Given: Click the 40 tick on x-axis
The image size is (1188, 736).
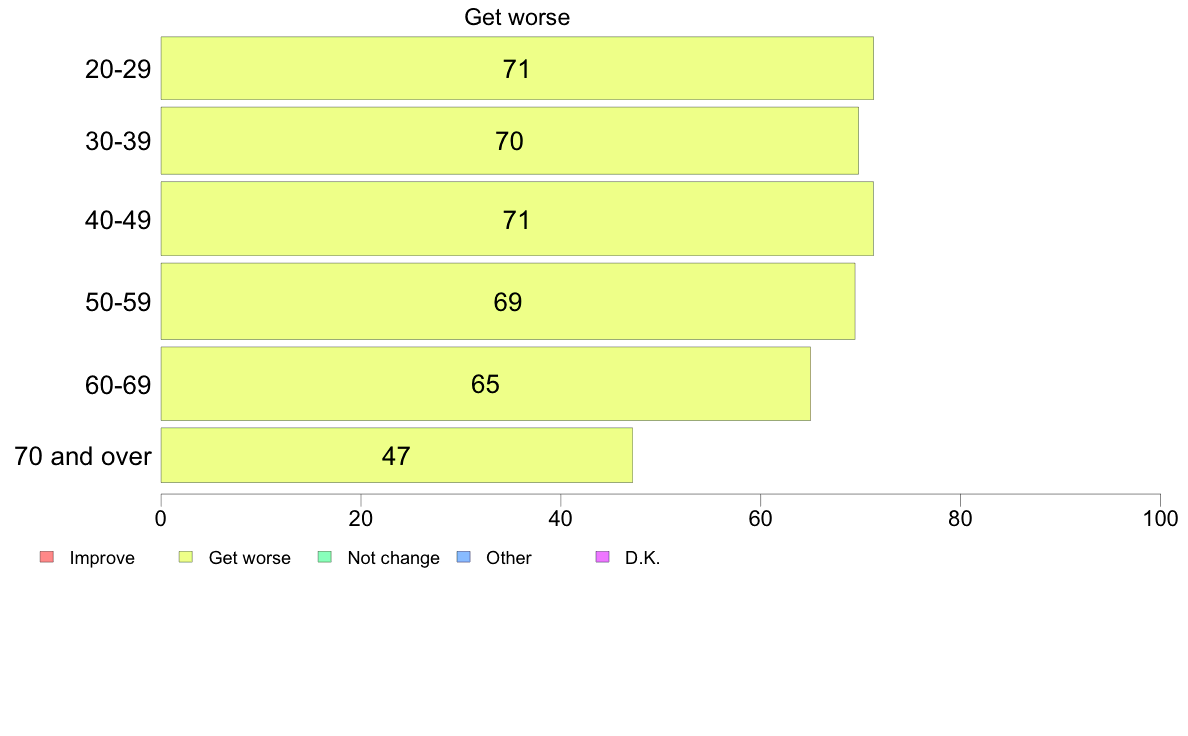Looking at the screenshot, I should 561,518.
